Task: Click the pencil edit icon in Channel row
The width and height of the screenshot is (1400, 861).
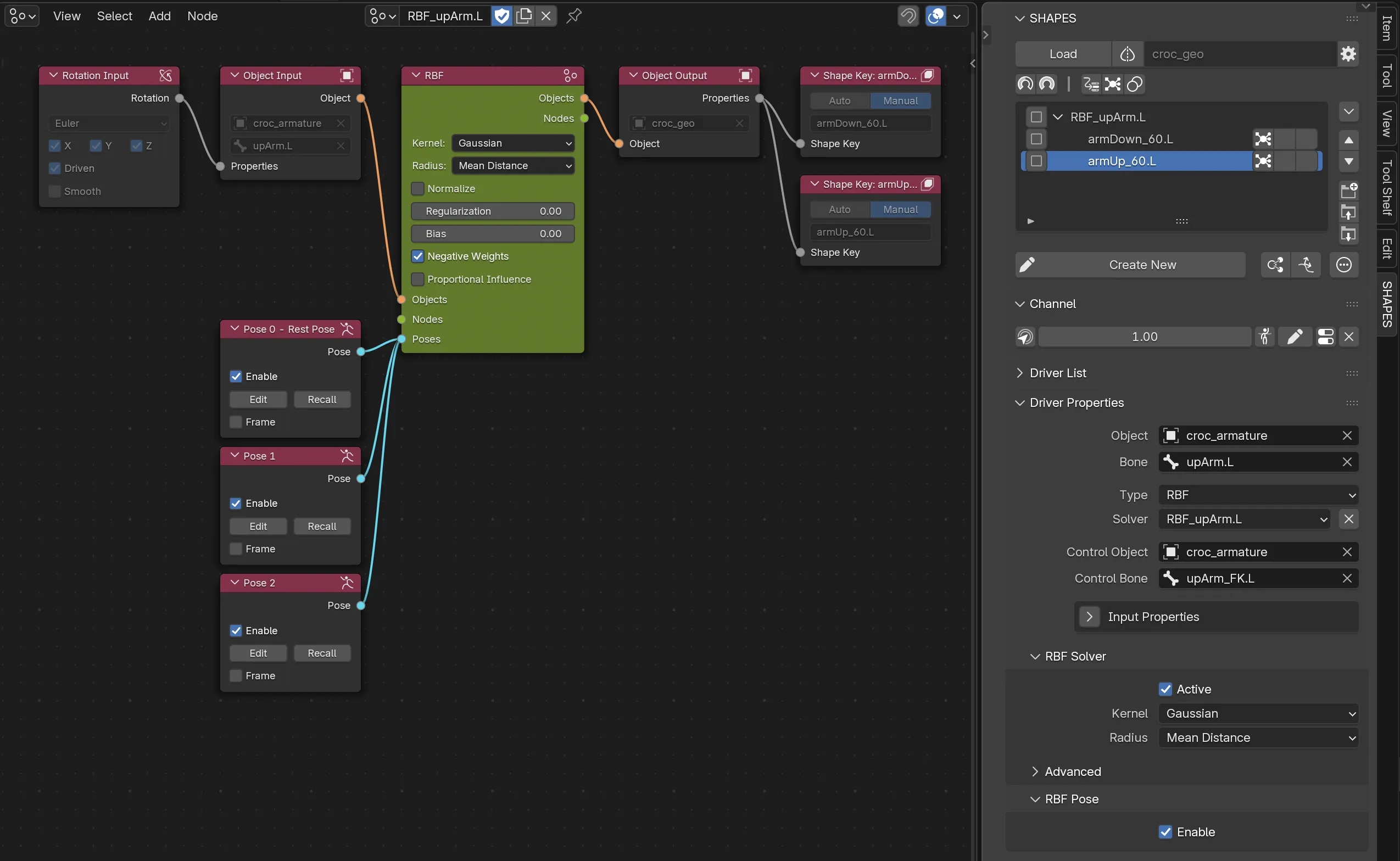Action: tap(1295, 337)
